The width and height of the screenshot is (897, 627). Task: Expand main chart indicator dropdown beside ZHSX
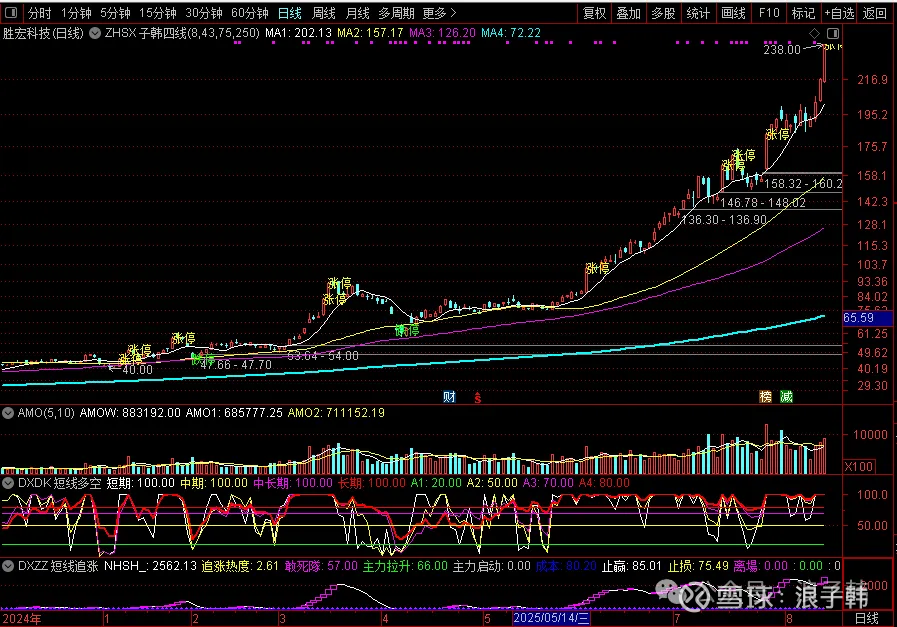[95, 33]
